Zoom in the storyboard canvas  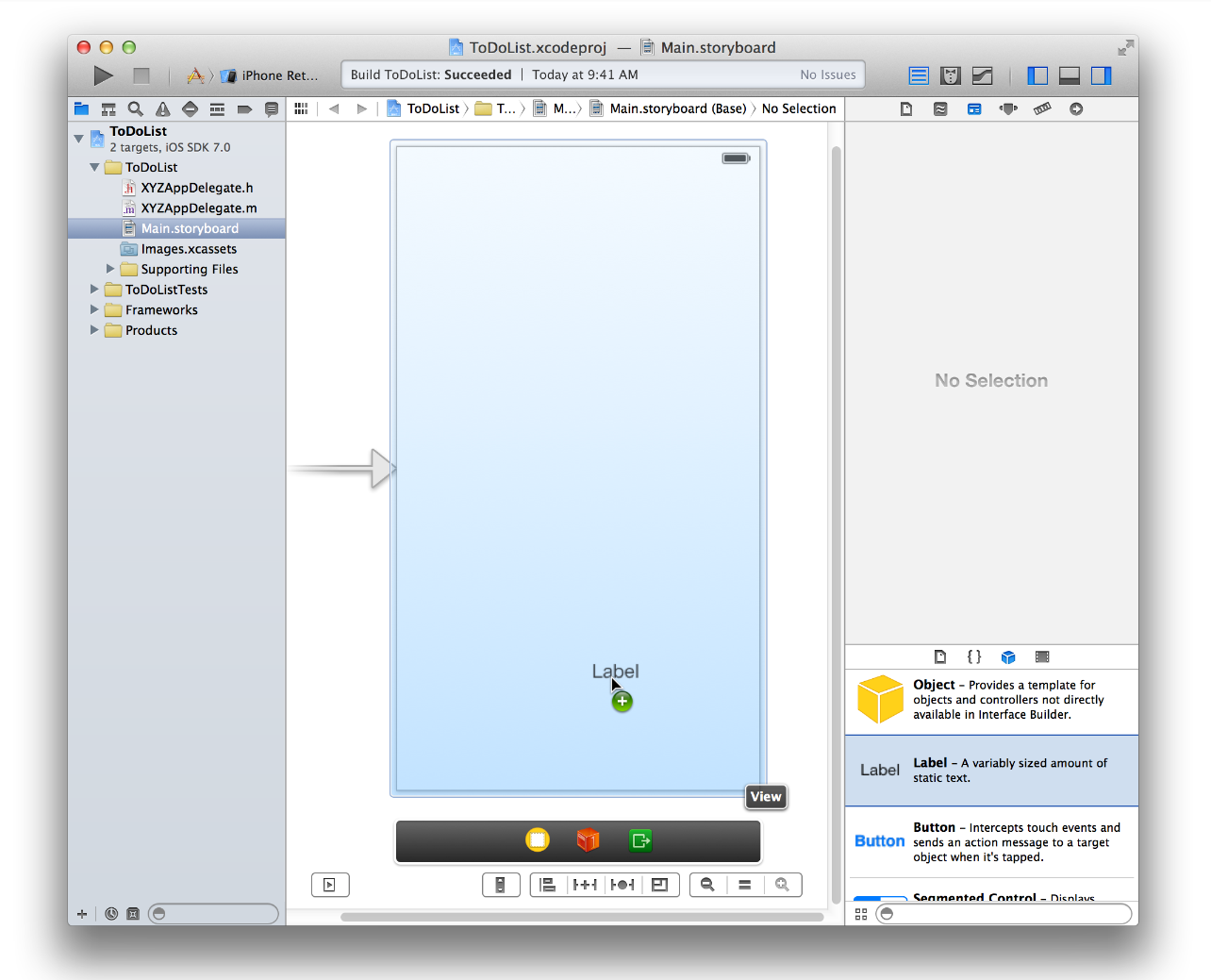coord(783,885)
